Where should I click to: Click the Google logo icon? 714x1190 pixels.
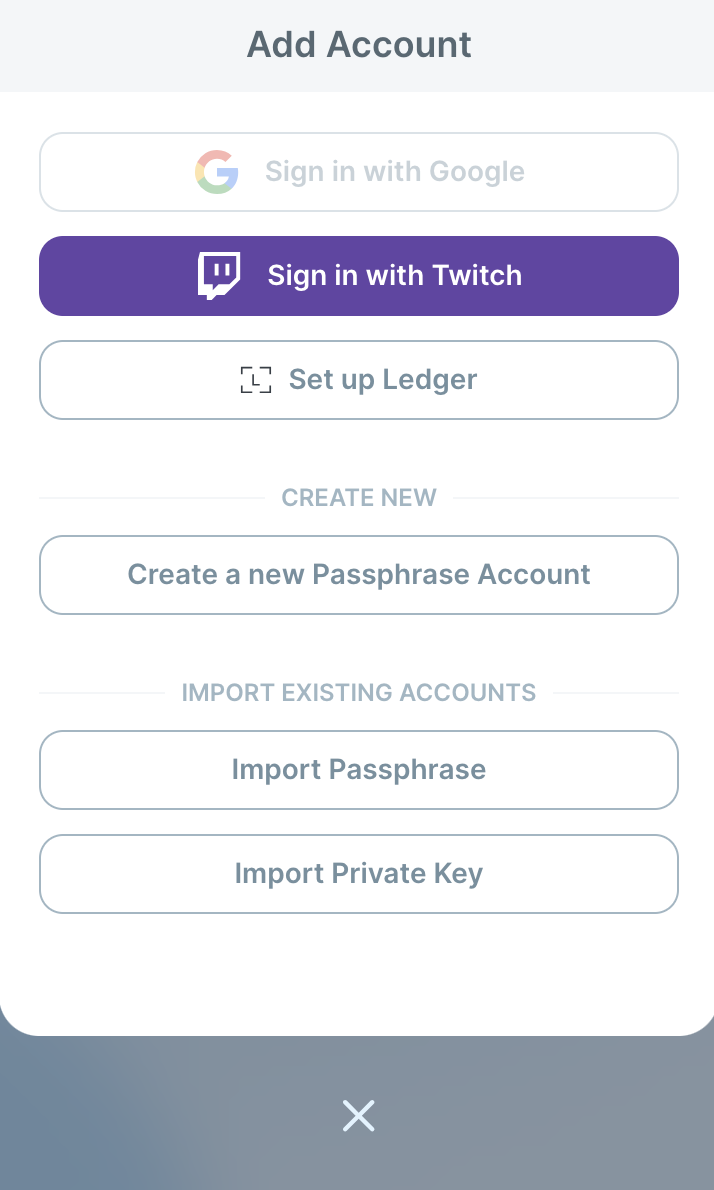[x=217, y=172]
